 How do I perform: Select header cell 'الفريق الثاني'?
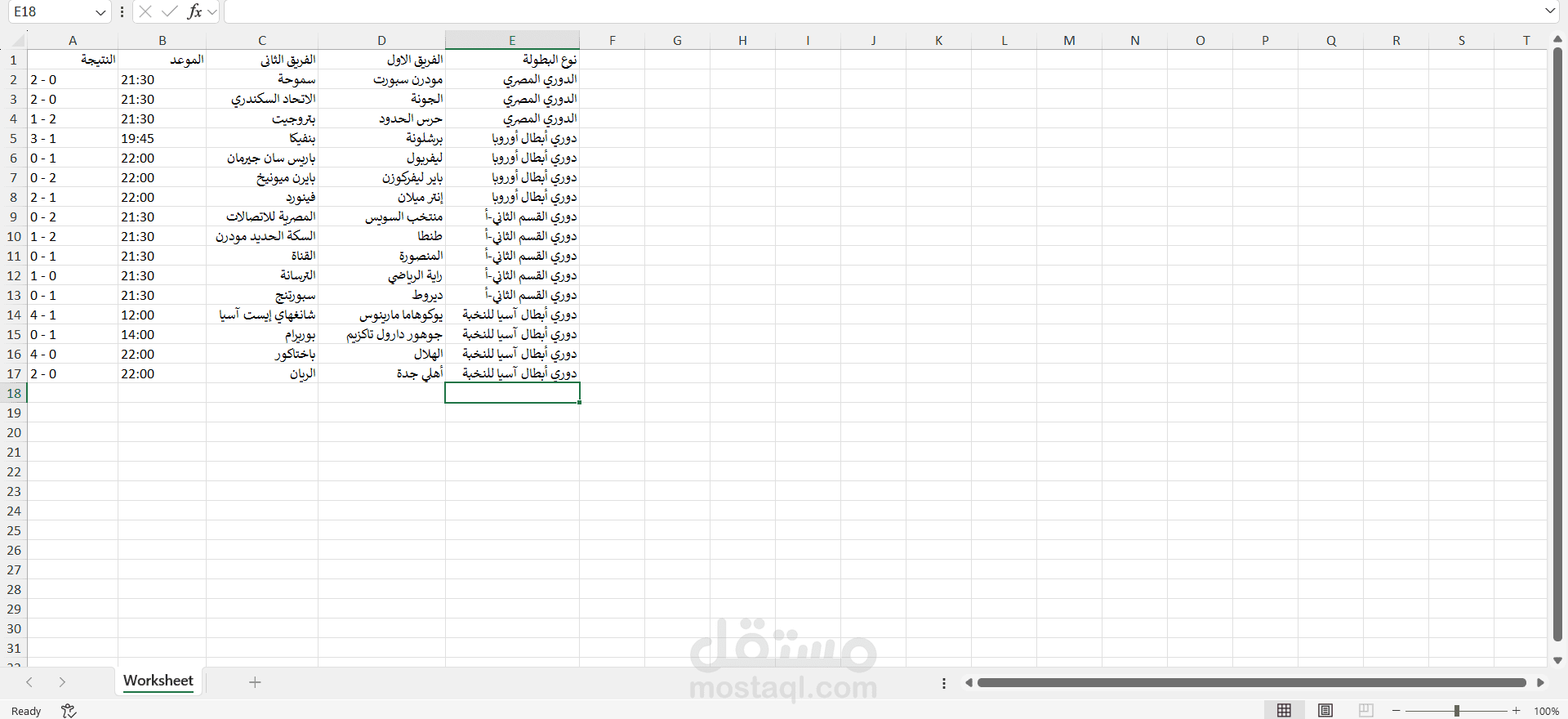click(262, 60)
